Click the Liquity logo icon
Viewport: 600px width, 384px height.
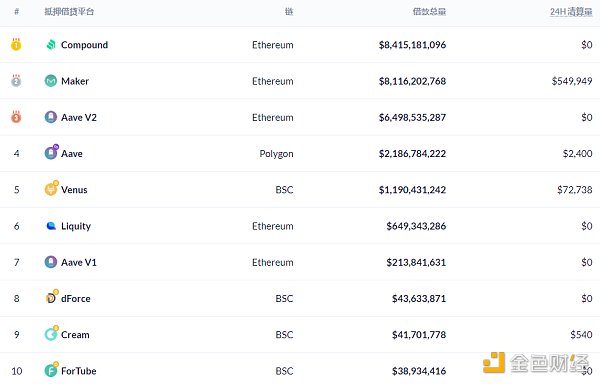(51, 226)
